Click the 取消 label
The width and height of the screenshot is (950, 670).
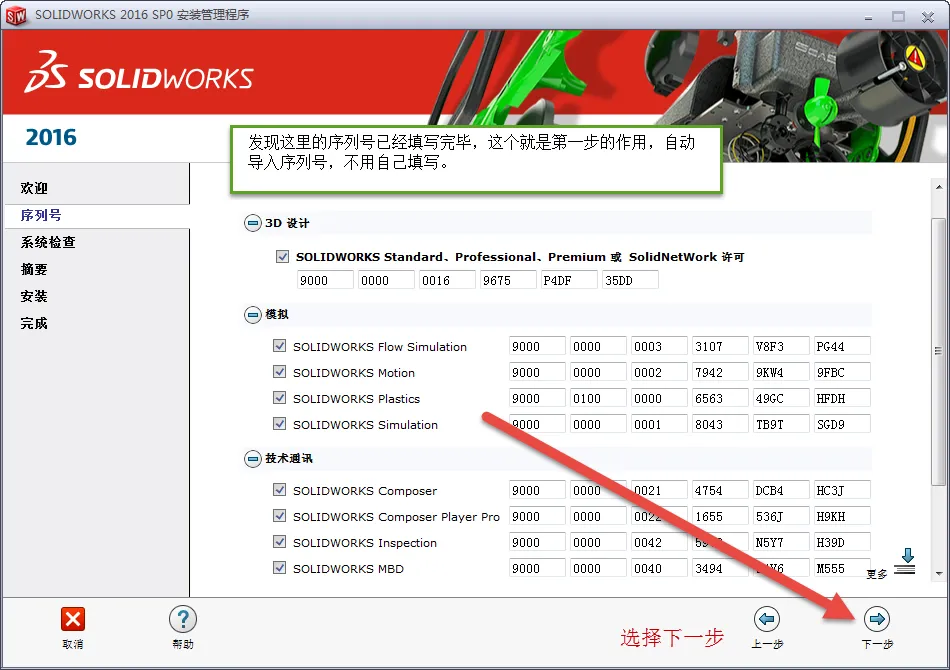73,644
